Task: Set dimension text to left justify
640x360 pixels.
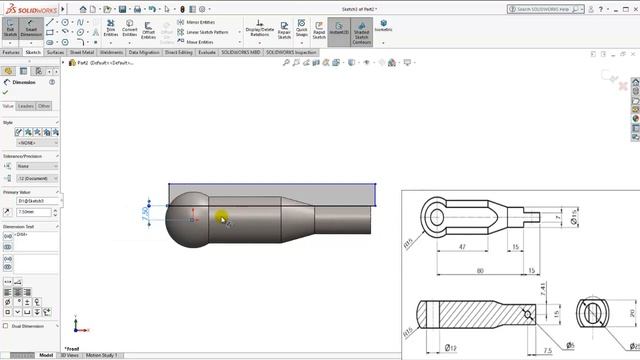Action: 7,292
